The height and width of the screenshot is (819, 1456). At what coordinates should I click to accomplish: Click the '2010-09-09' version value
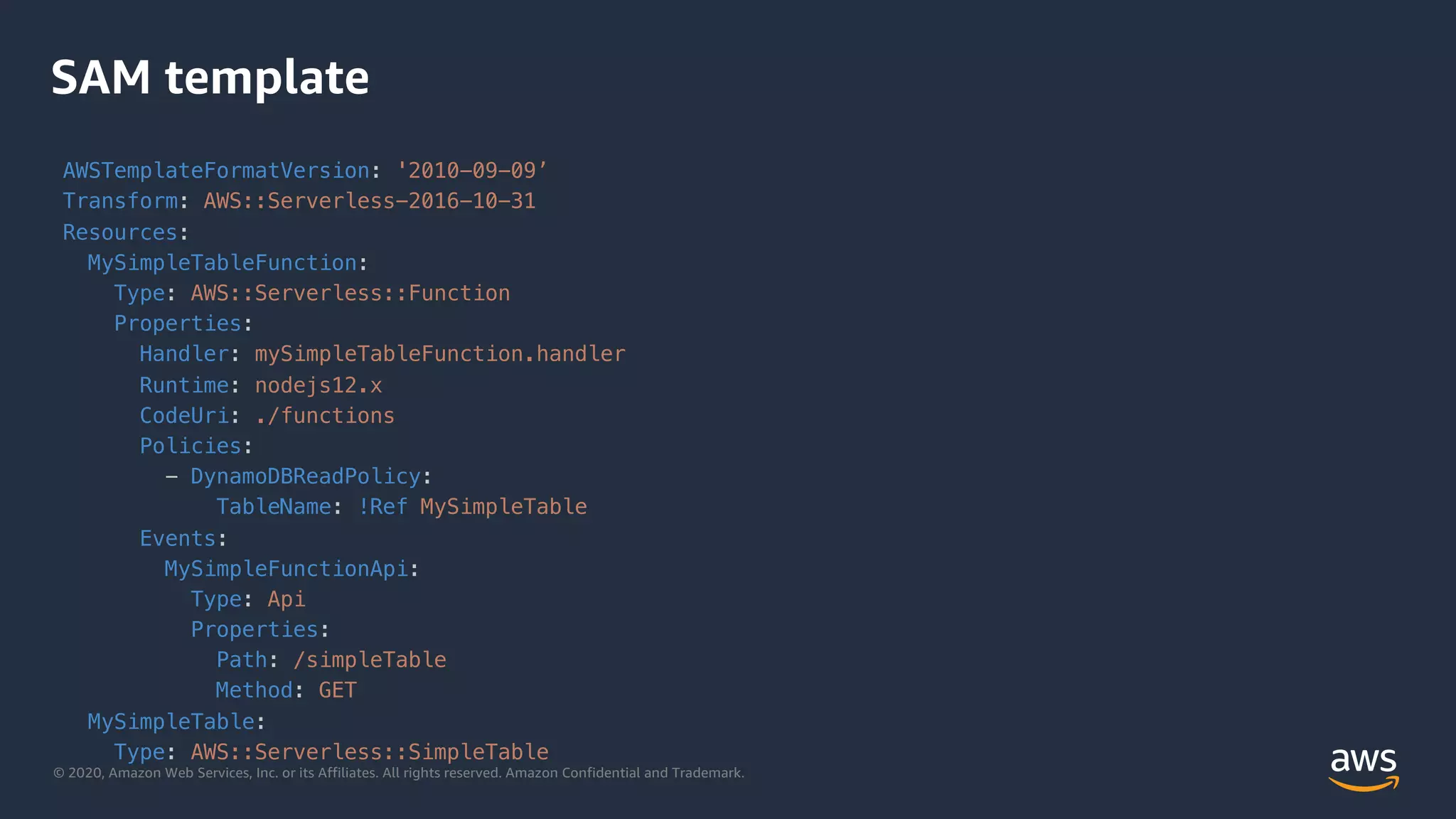(x=472, y=171)
